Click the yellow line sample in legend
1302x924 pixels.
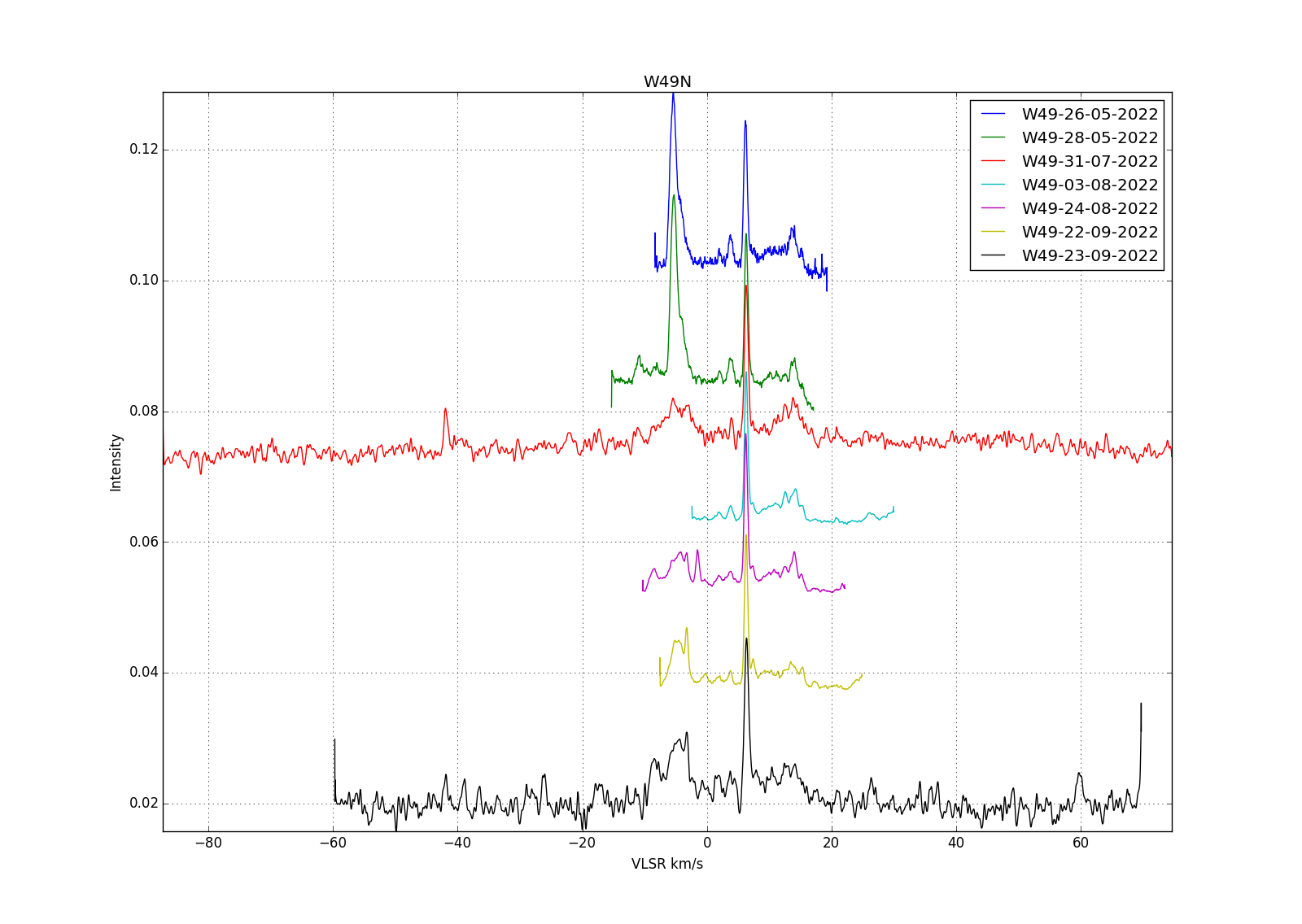coord(994,232)
